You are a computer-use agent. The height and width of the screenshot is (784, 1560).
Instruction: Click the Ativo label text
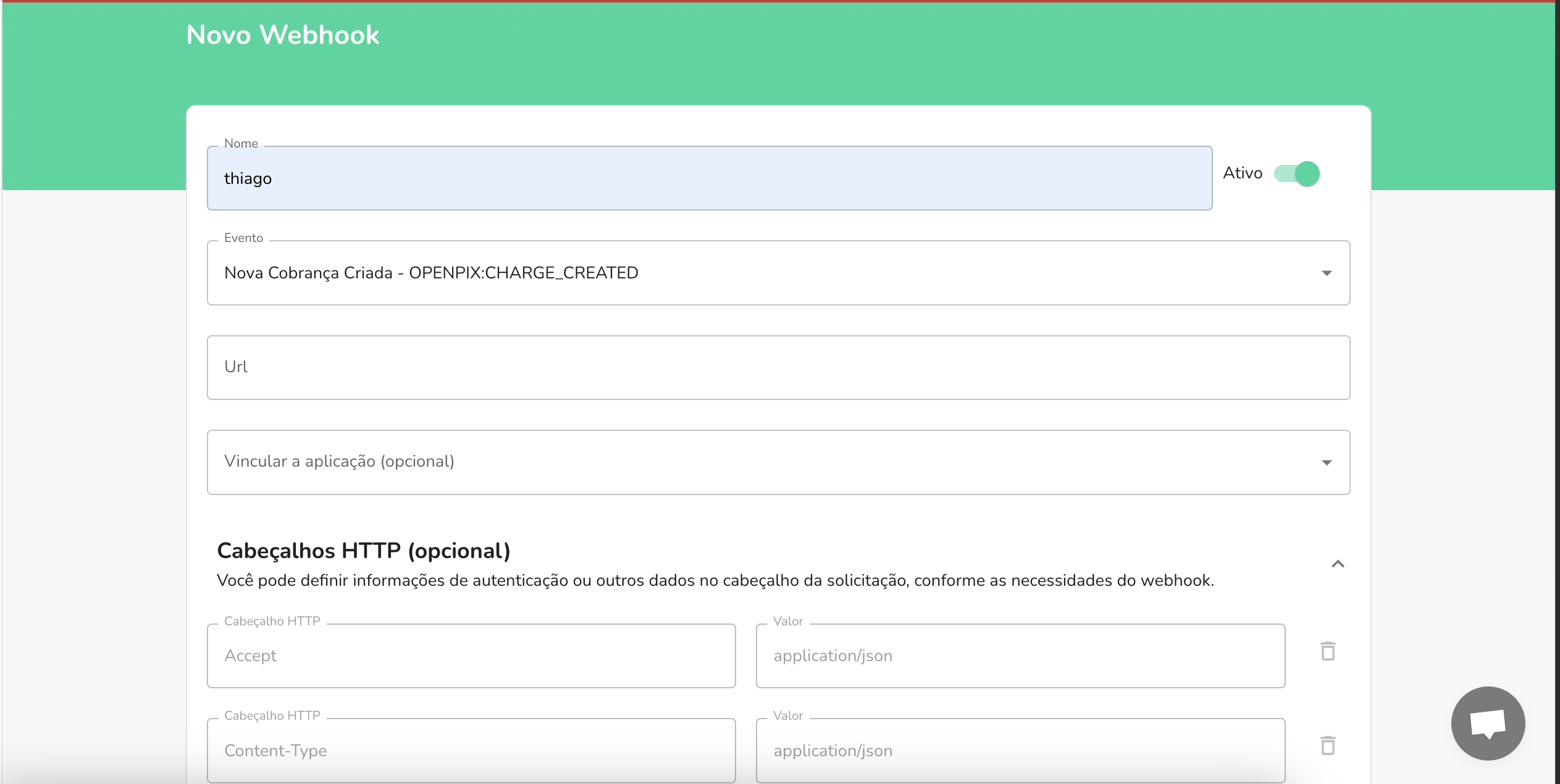[x=1243, y=173]
